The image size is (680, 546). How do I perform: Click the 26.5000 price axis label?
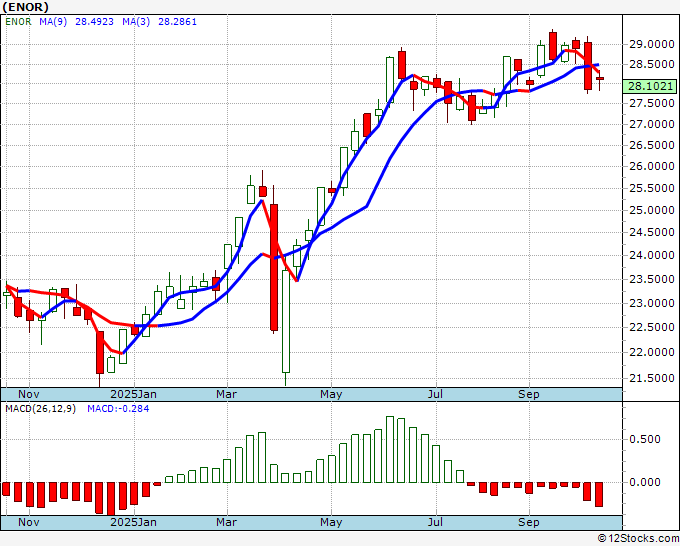pos(651,145)
